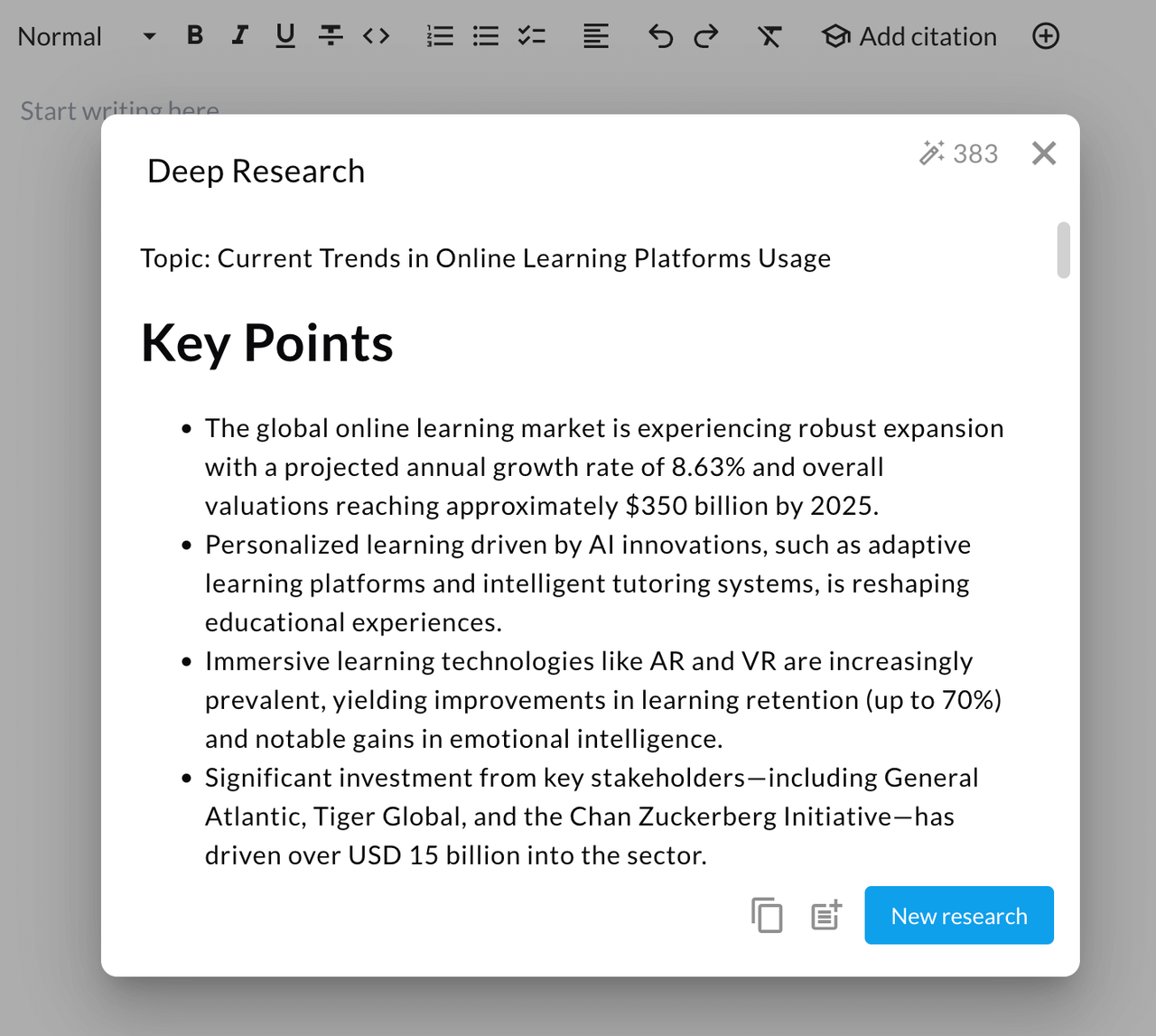Insert inline code formatting
This screenshot has height=1036, width=1156.
[x=377, y=36]
